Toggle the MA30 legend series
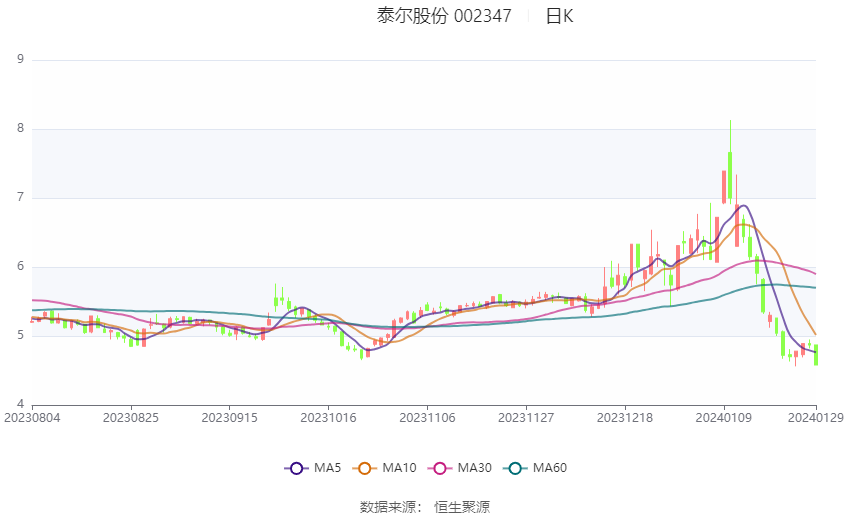The width and height of the screenshot is (850, 517). [x=460, y=468]
